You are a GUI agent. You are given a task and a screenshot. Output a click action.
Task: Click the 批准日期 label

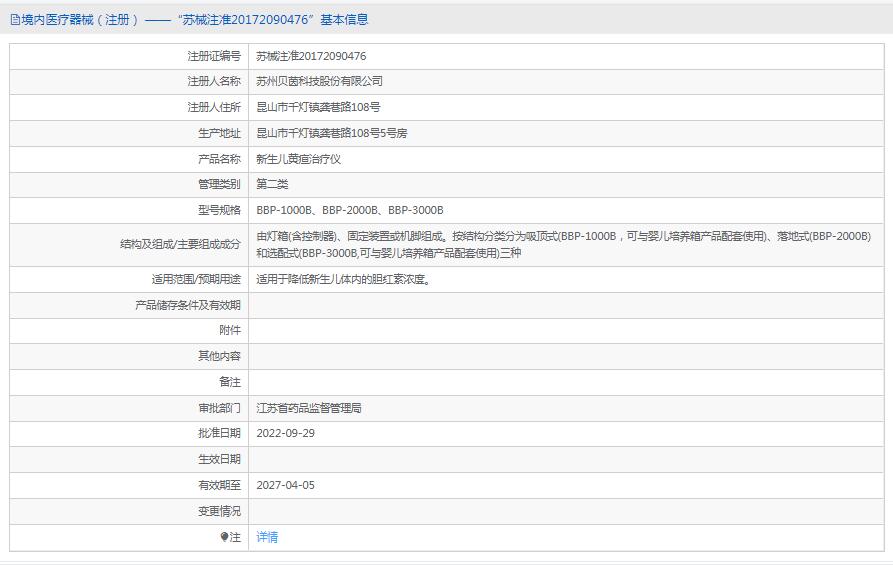point(219,433)
